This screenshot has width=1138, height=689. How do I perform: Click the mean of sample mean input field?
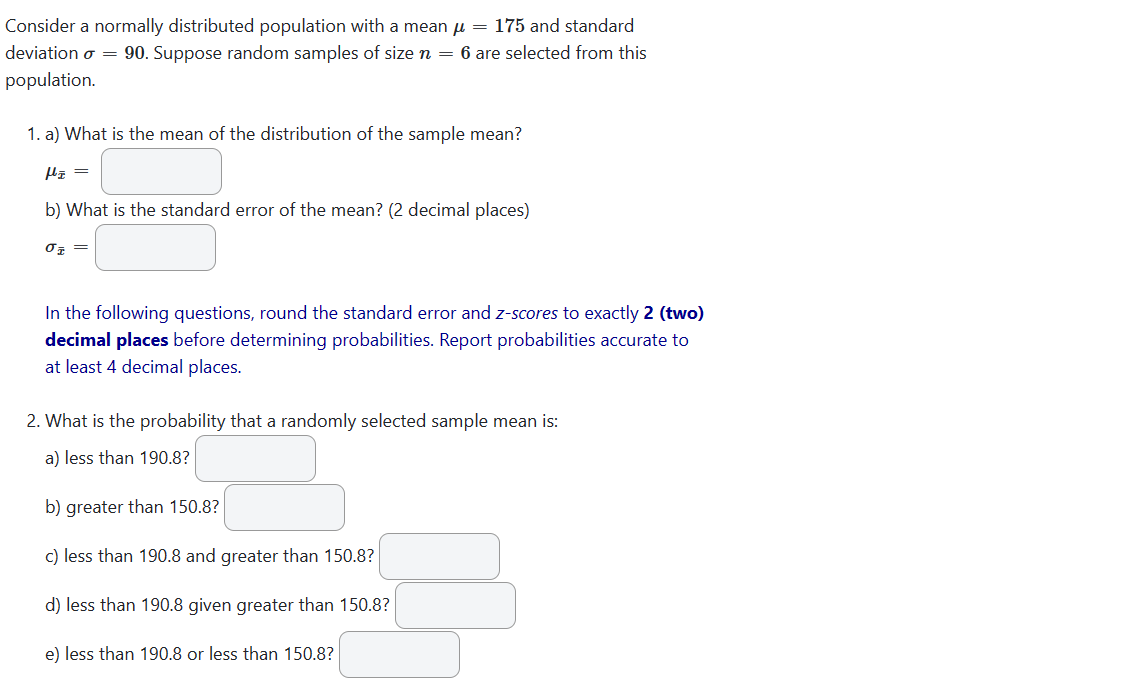160,171
